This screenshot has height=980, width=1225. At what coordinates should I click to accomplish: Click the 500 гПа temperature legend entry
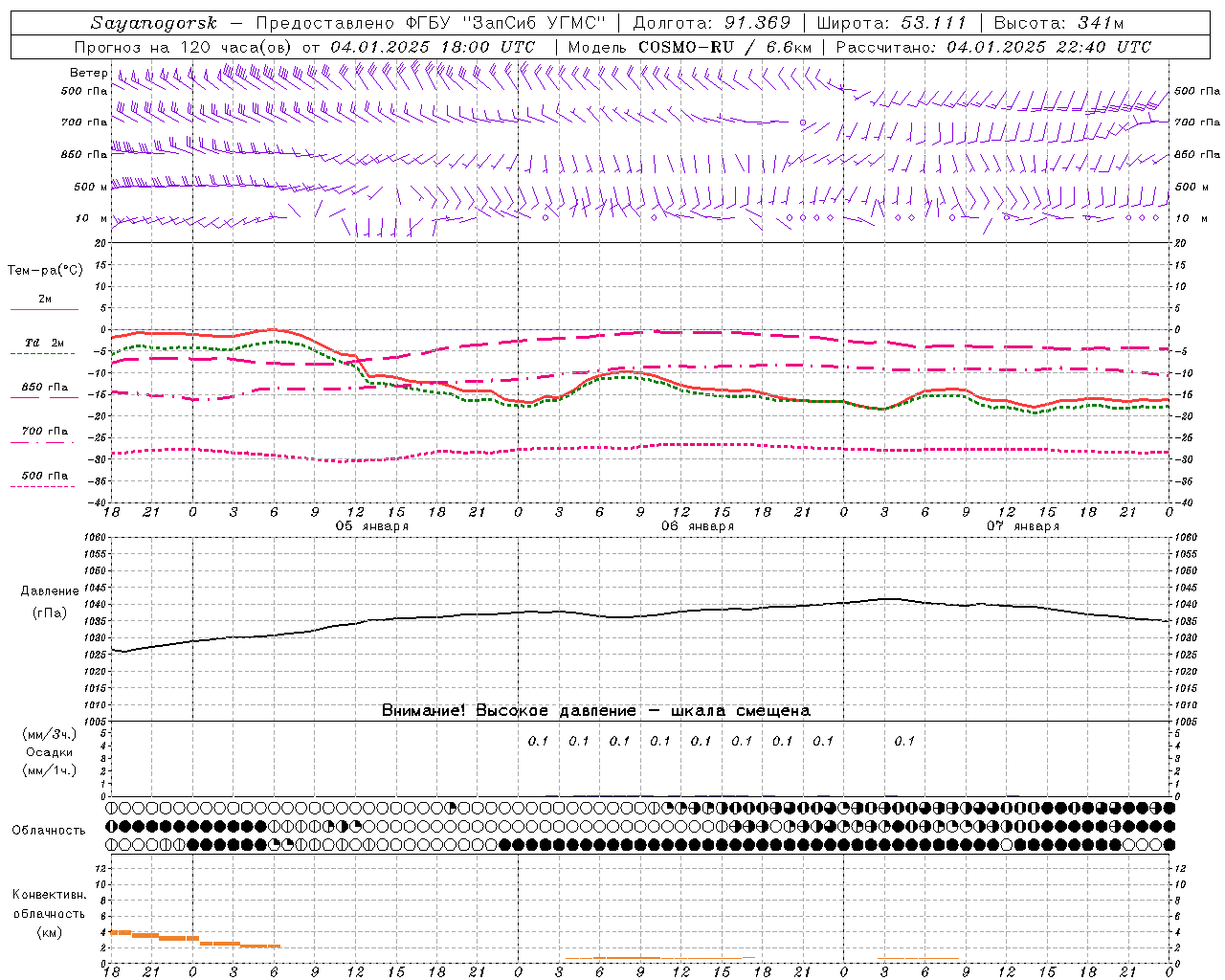tap(45, 476)
